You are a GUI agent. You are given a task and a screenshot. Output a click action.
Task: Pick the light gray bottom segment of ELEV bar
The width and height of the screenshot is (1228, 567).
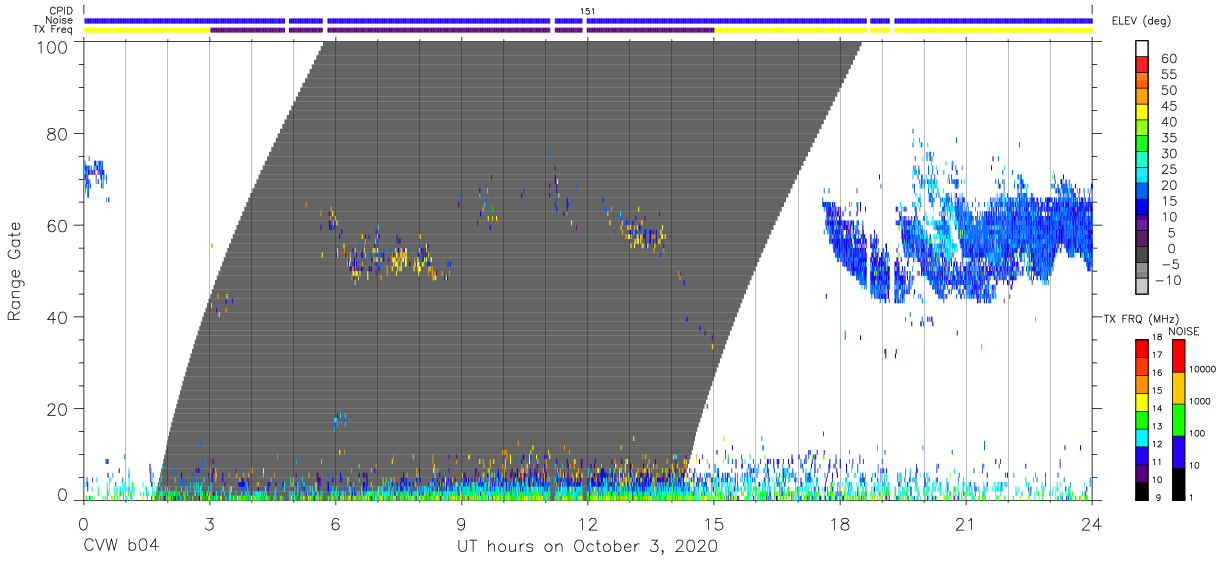(x=1142, y=286)
